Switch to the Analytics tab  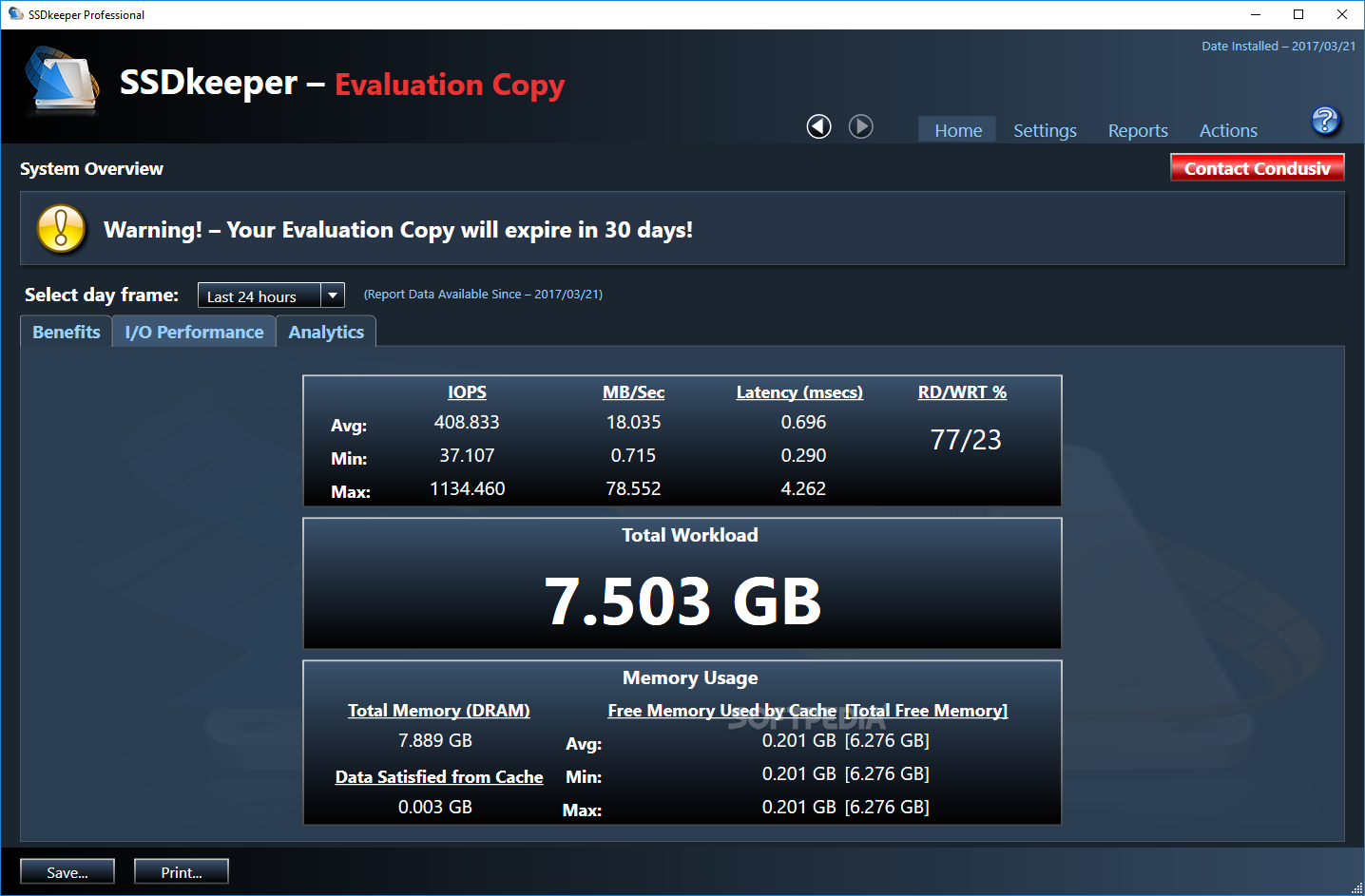[326, 332]
